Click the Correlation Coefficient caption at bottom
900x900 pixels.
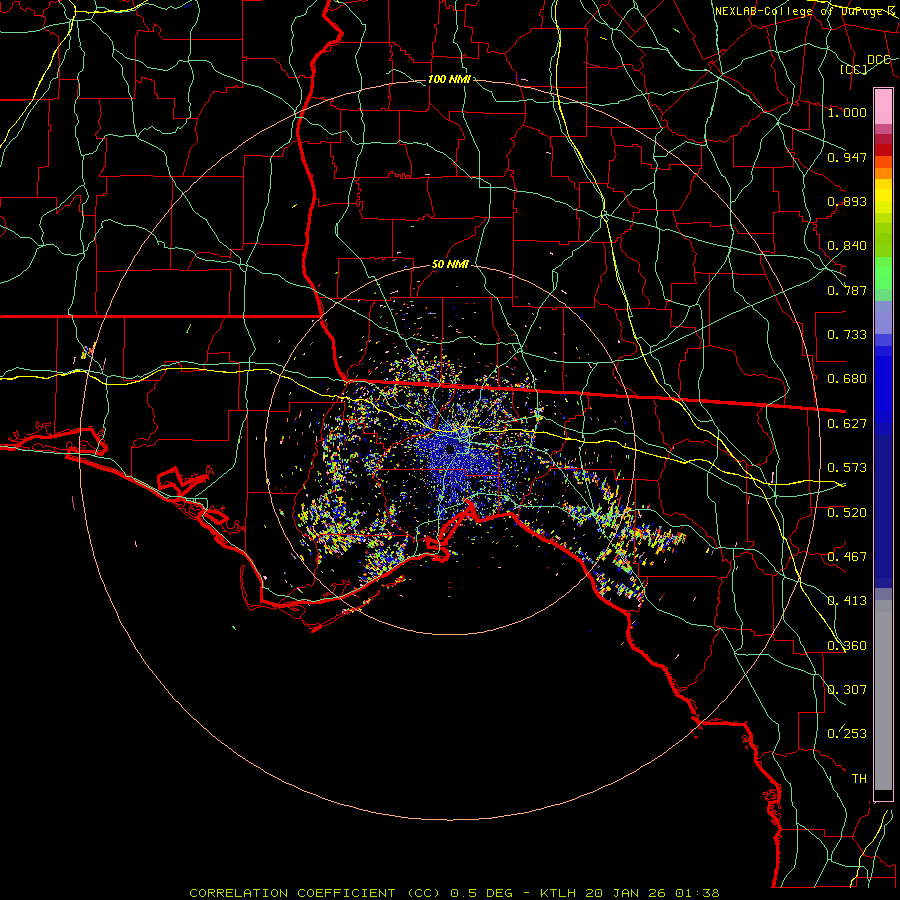[454, 893]
